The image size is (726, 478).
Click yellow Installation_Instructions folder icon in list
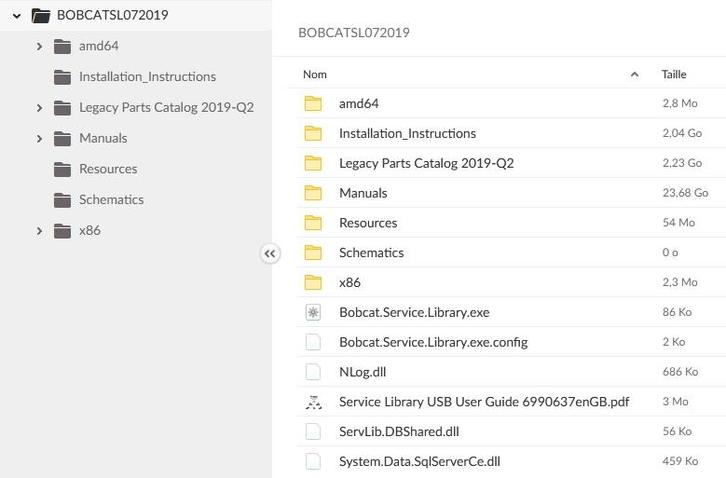pos(313,133)
